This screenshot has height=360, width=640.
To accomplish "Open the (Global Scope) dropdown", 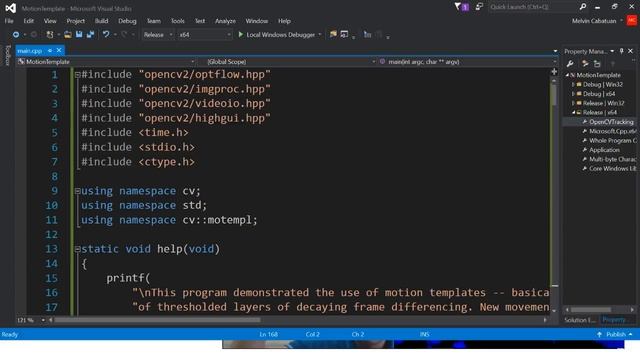I will click(x=287, y=62).
